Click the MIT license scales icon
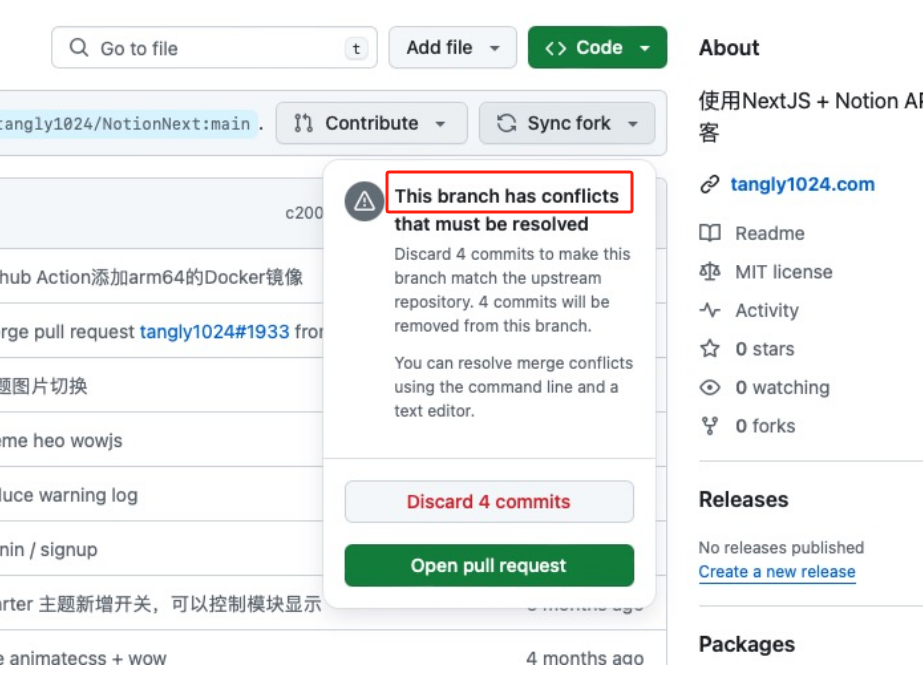 710,271
